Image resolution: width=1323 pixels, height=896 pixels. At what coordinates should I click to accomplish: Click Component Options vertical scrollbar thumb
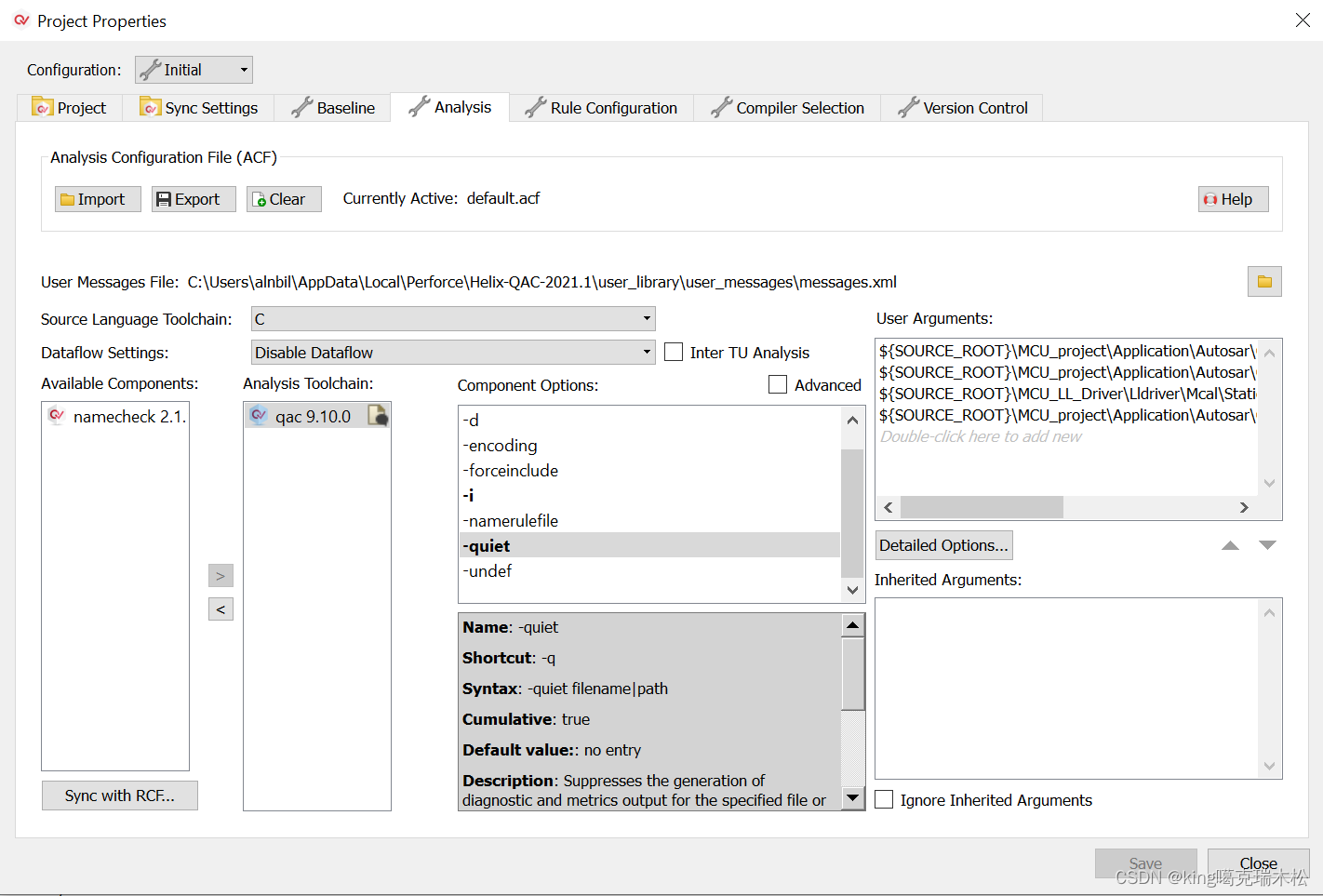(x=852, y=513)
